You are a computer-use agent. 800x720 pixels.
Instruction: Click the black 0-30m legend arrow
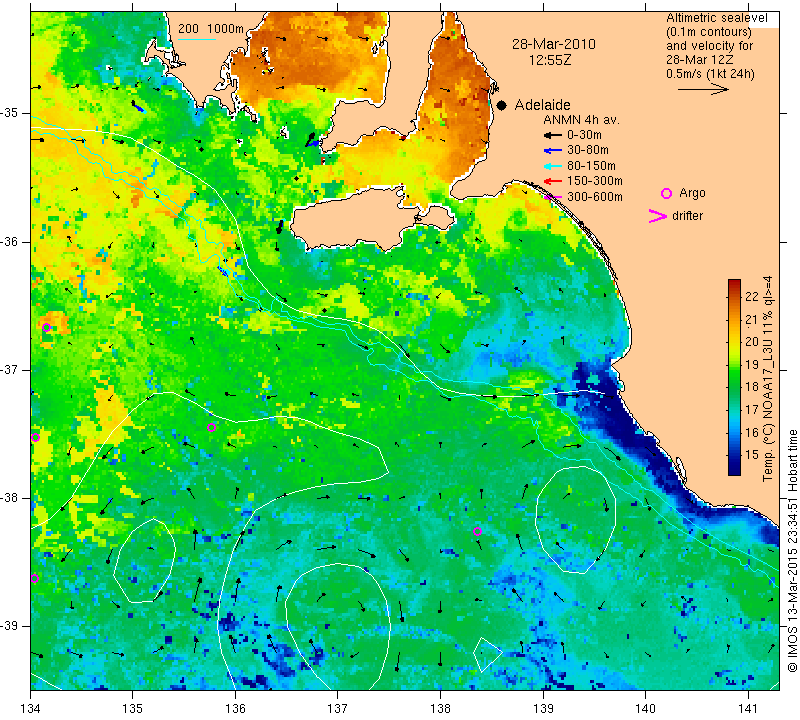(x=553, y=136)
